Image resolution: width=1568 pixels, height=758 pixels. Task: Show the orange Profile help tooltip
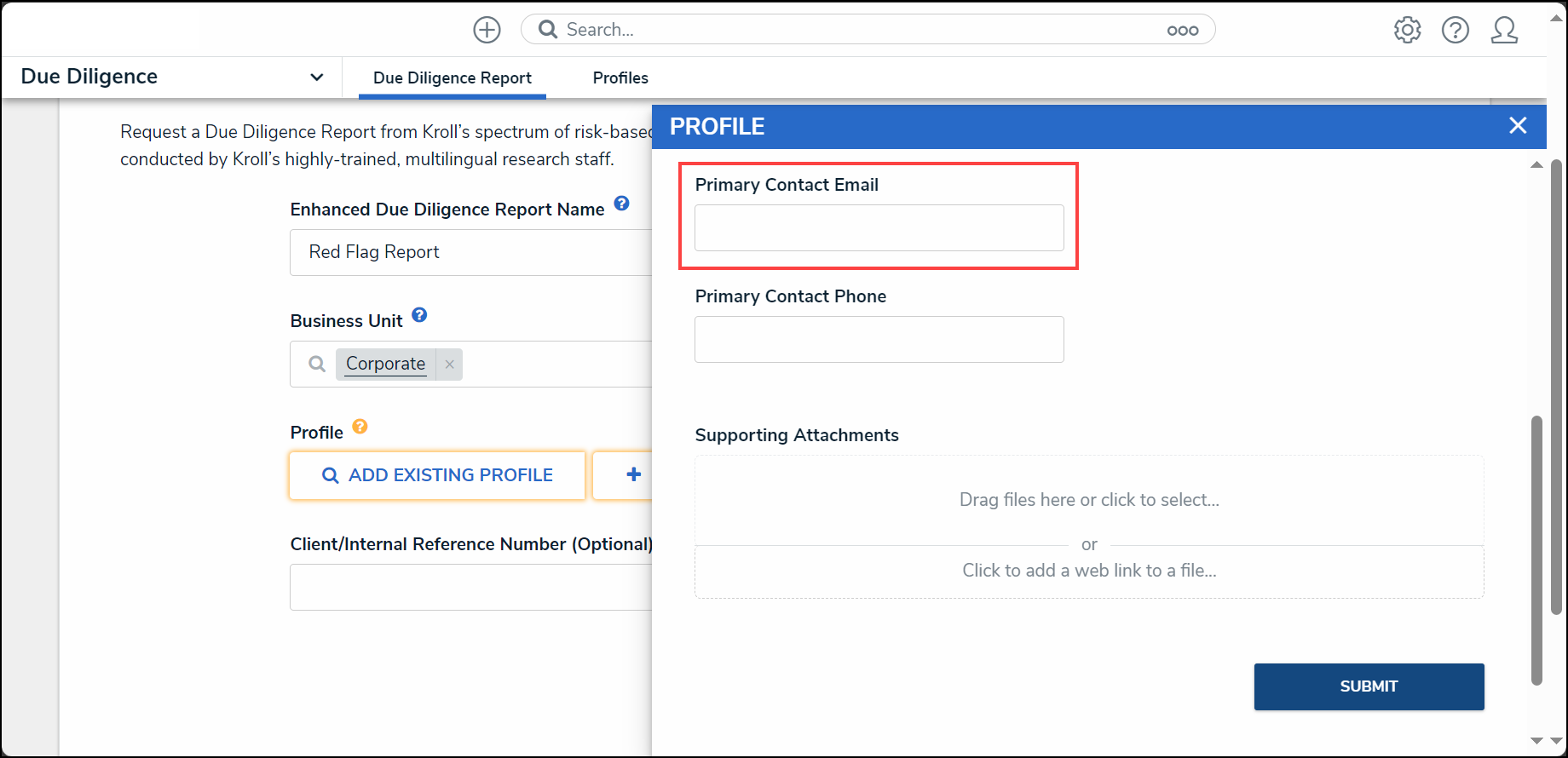pyautogui.click(x=360, y=427)
